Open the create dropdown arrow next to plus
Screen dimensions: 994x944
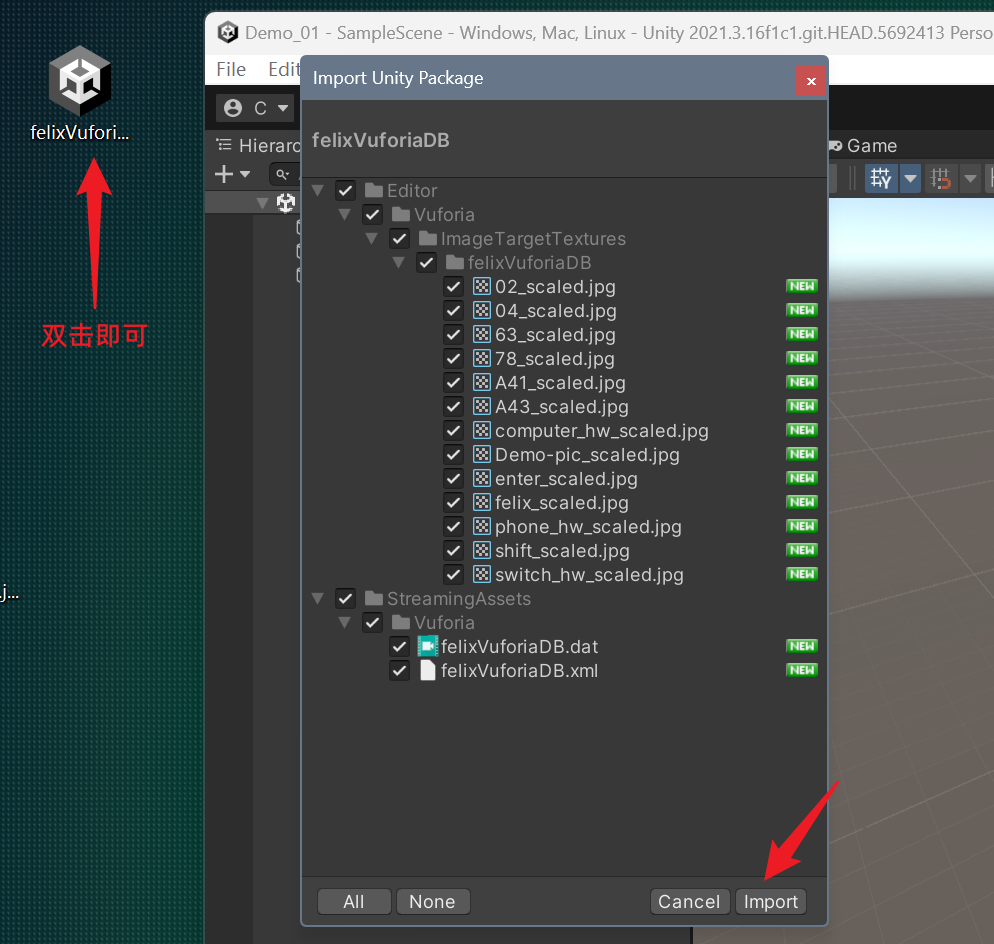[x=245, y=174]
